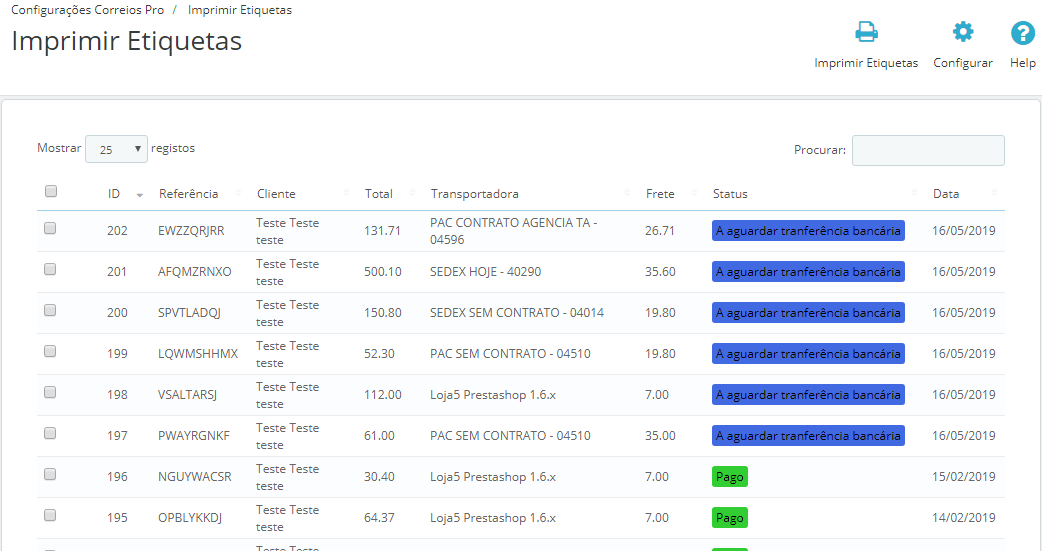This screenshot has height=551, width=1042.
Task: Go to Configurações Correios Pro breadcrumb
Action: click(88, 10)
